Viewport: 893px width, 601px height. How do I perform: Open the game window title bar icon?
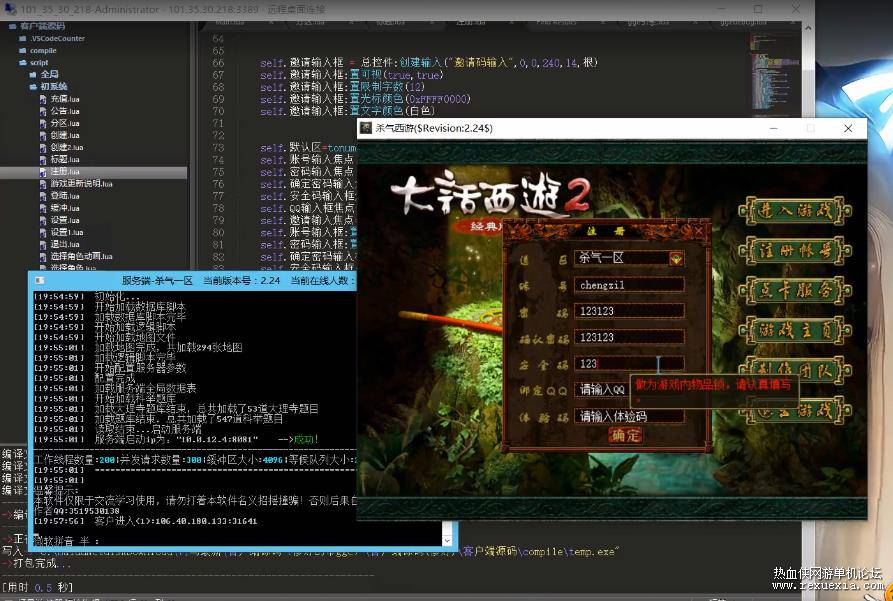pos(366,128)
